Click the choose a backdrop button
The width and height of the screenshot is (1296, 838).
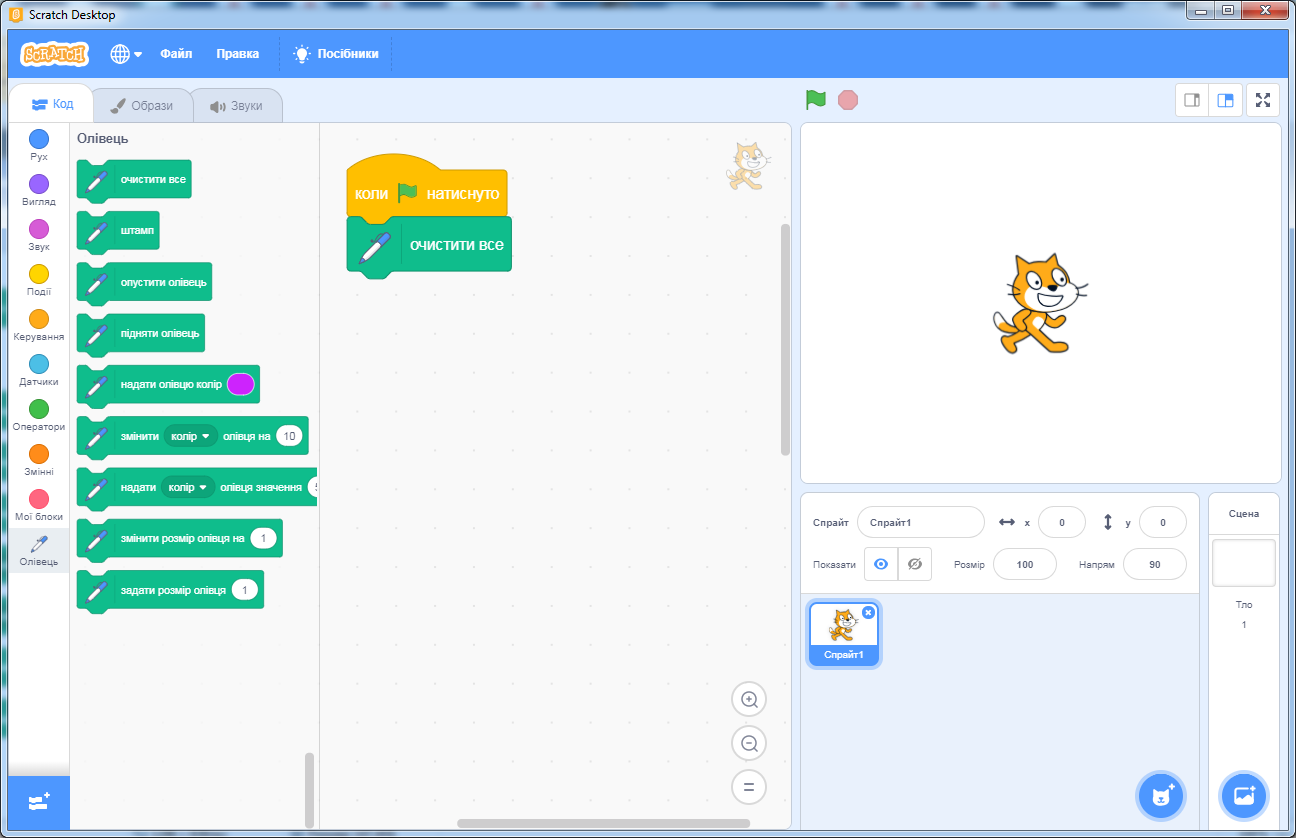(1244, 797)
